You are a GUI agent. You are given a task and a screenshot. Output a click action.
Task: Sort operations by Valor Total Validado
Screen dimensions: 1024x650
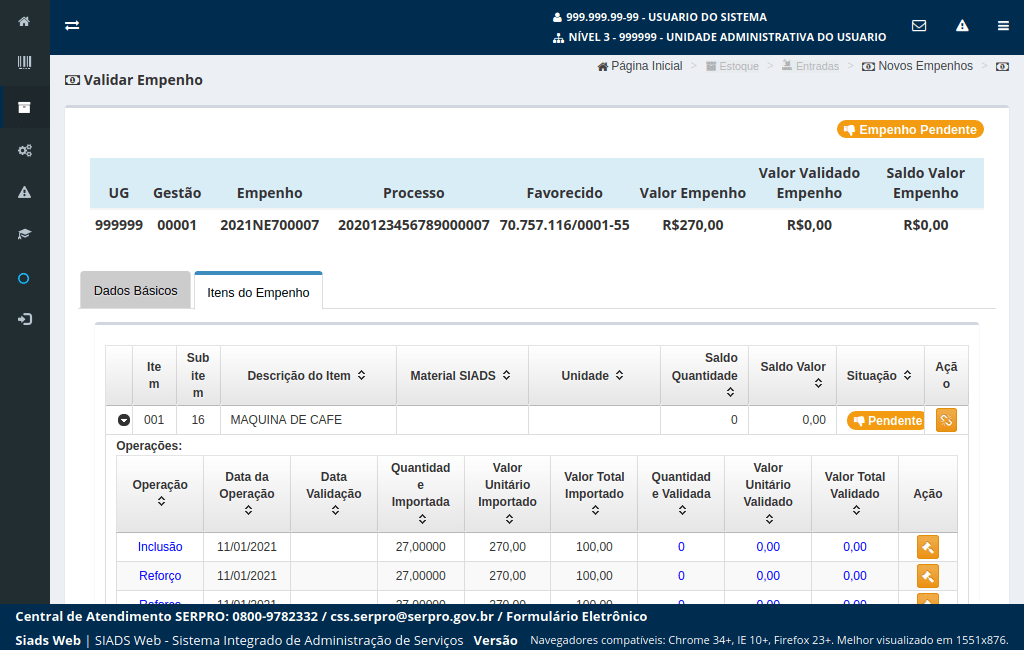(856, 510)
